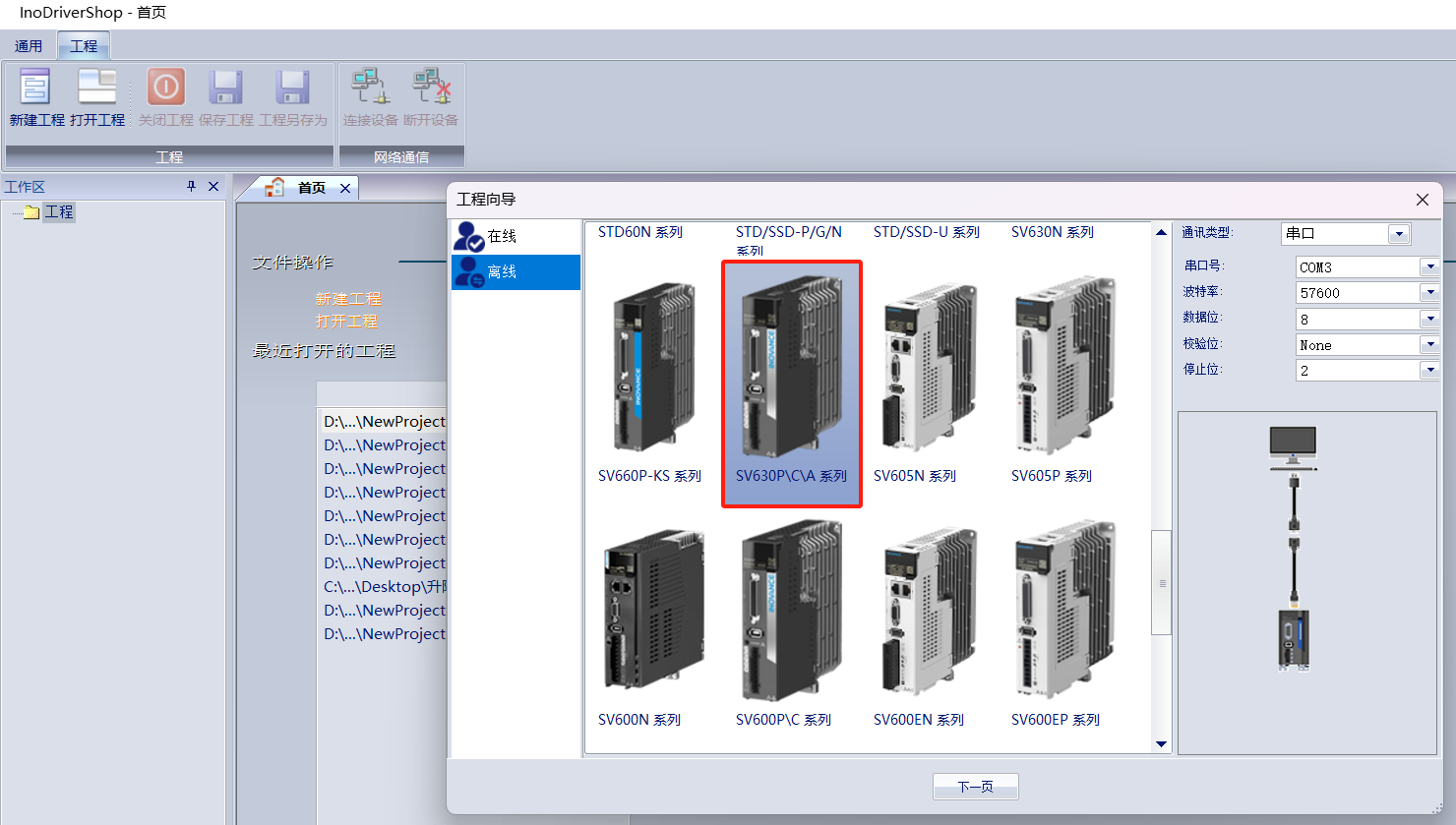
Task: Expand the 串口号 COM3 dropdown
Action: click(x=1429, y=267)
